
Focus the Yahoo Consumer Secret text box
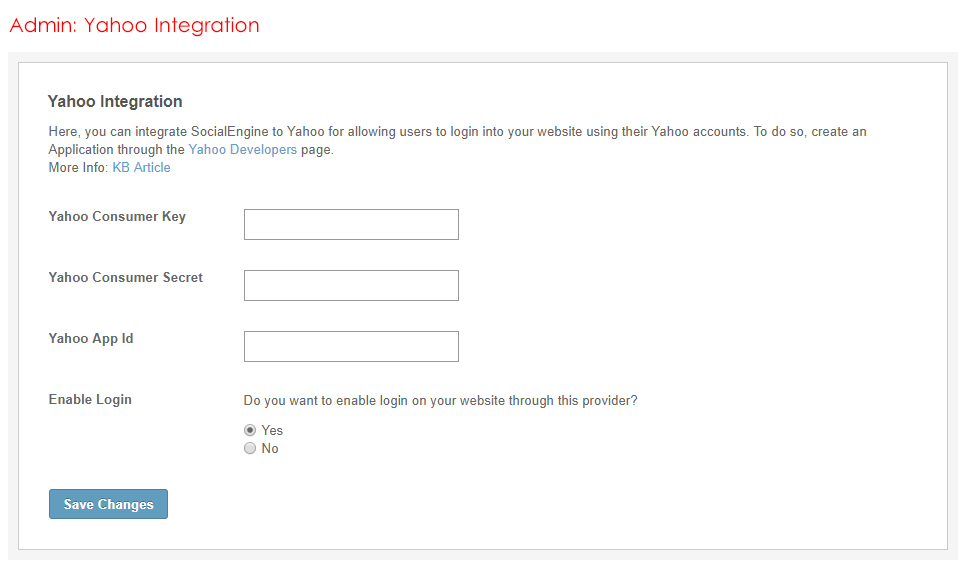coord(351,286)
